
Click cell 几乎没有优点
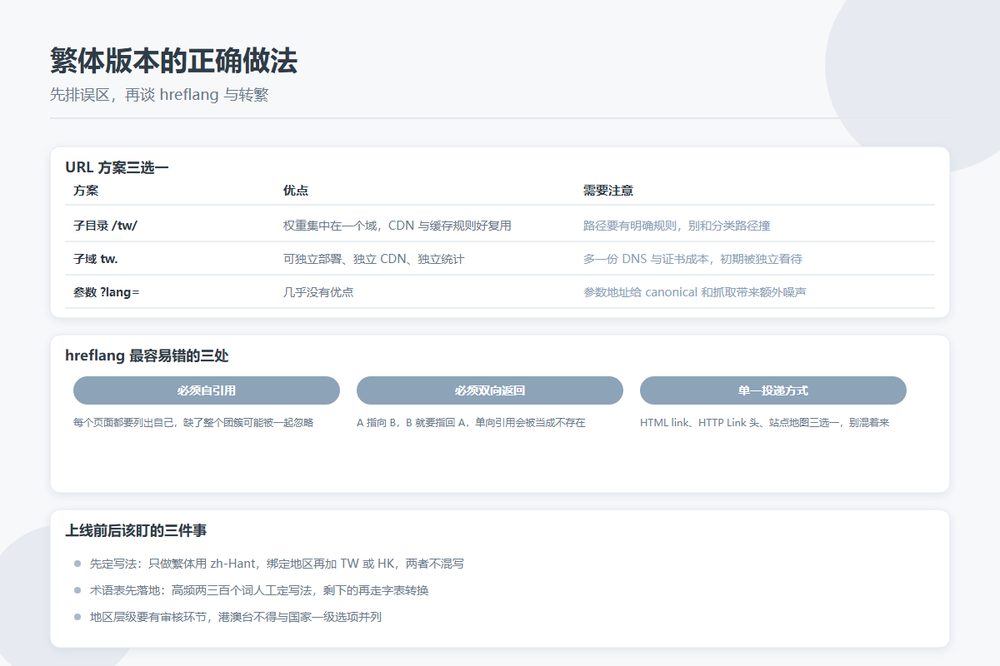tap(318, 292)
